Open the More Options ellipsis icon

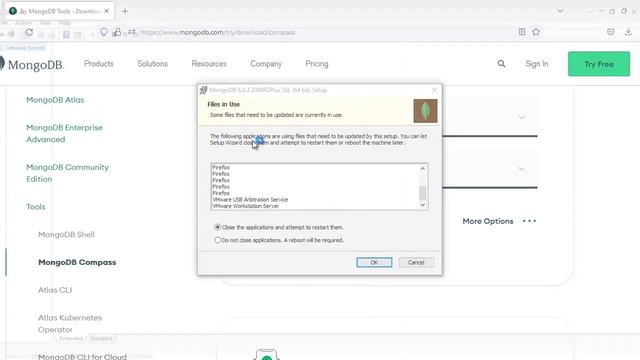pos(529,221)
